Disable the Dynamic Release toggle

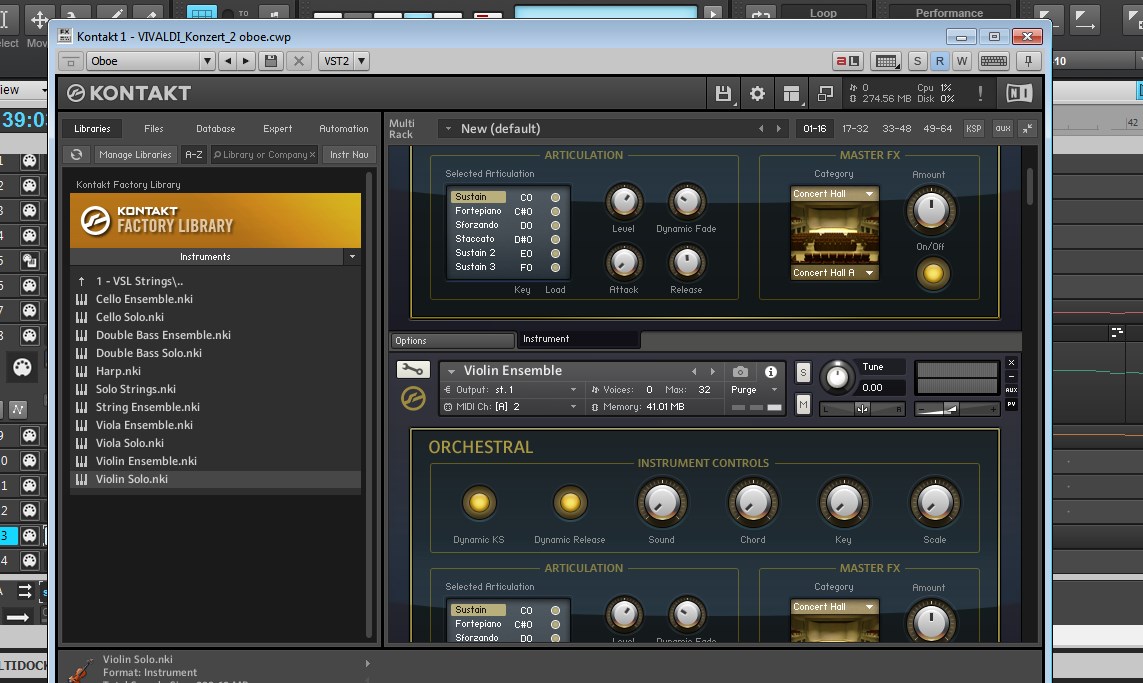[x=569, y=502]
